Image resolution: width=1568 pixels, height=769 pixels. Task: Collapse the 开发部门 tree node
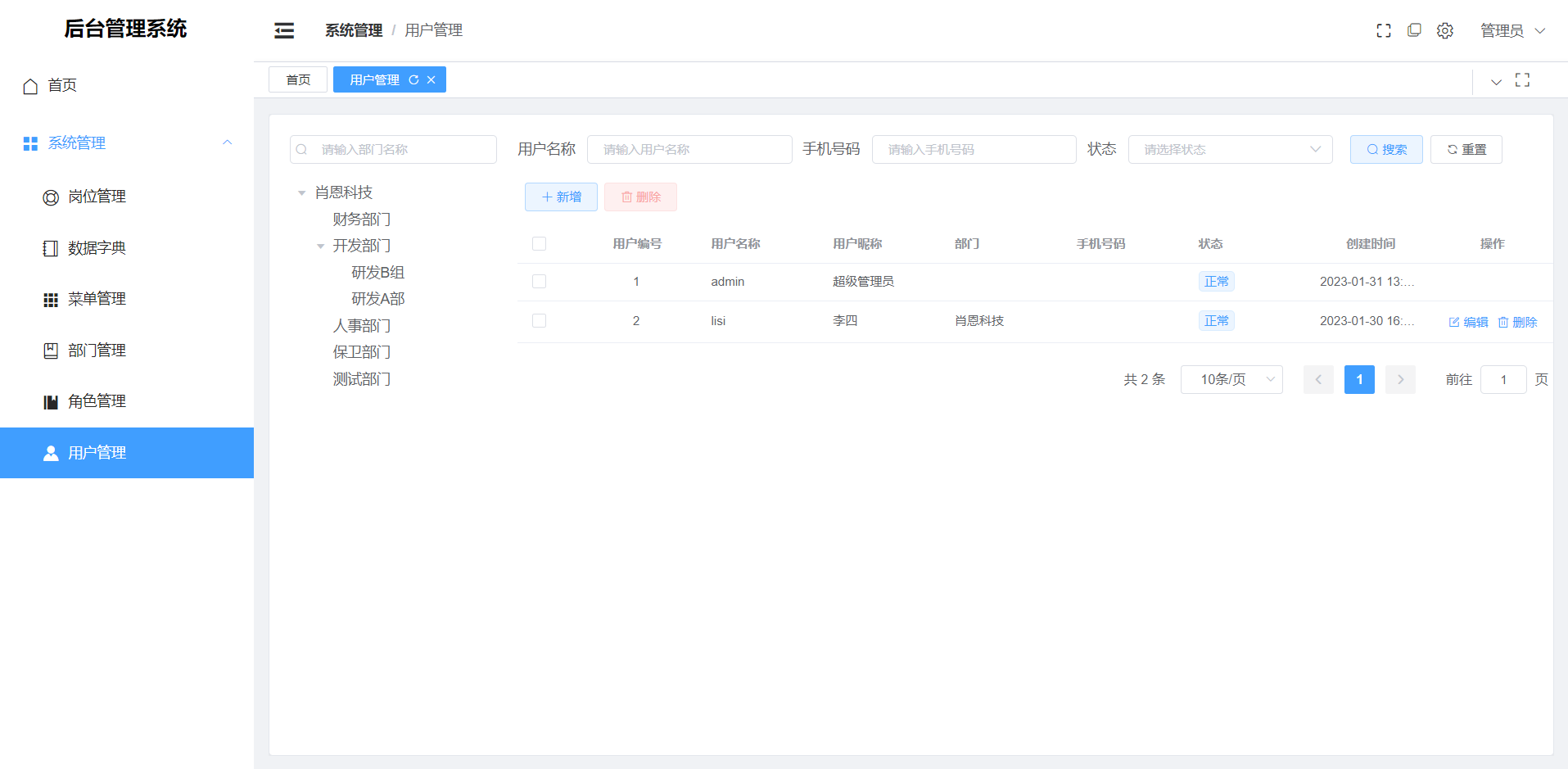(320, 247)
